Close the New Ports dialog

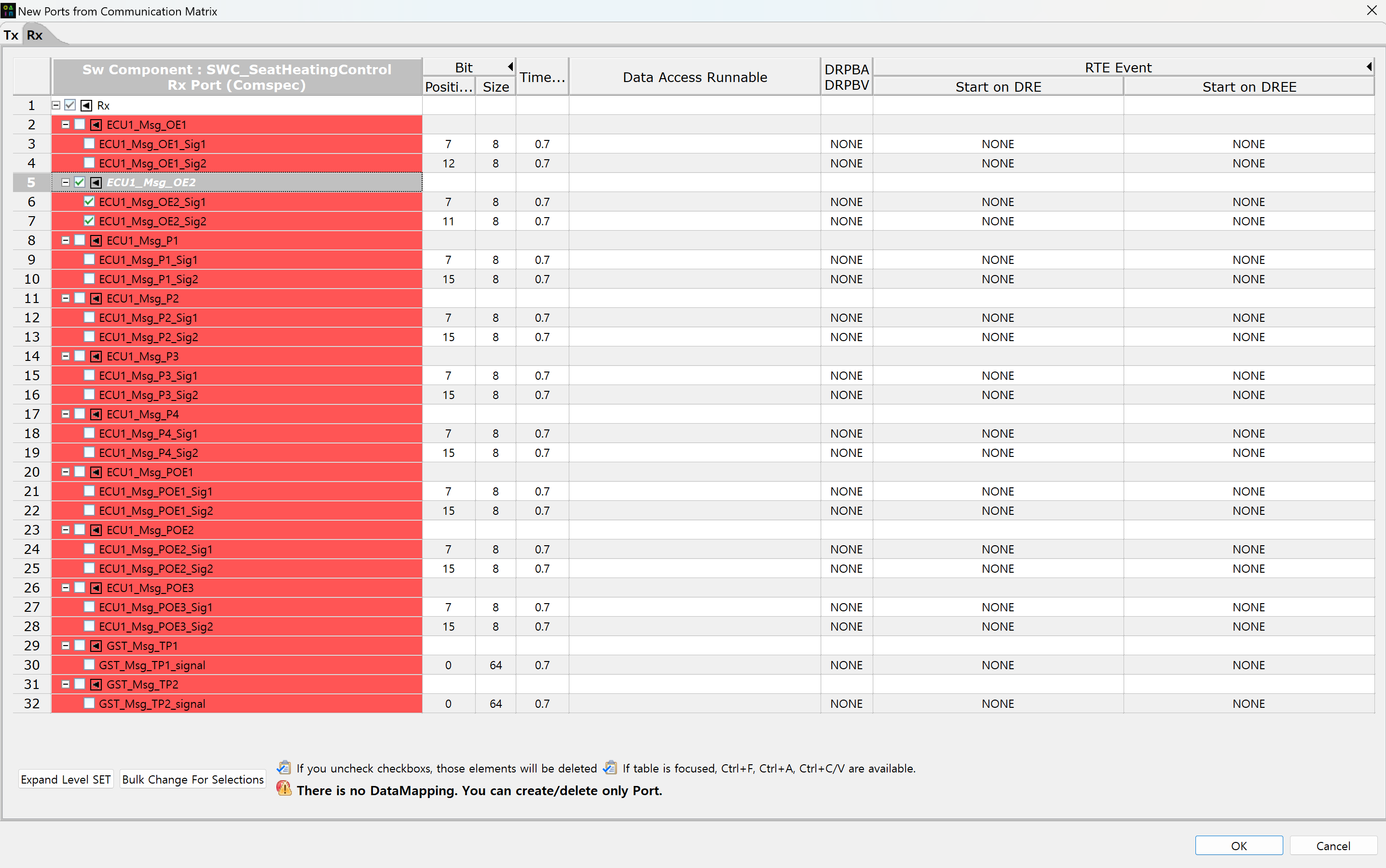(1372, 10)
